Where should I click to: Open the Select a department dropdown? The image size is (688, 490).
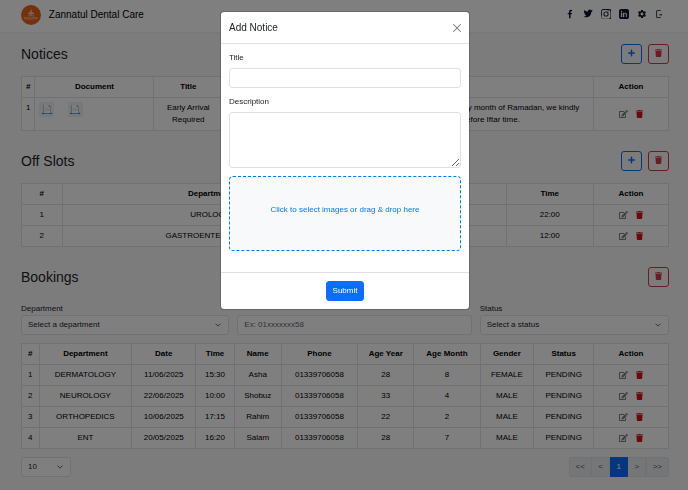pyautogui.click(x=125, y=325)
